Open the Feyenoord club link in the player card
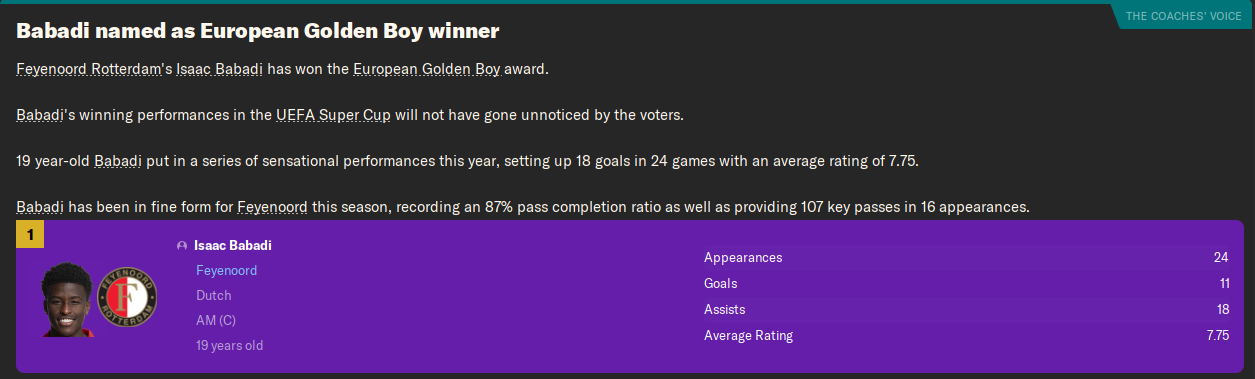This screenshot has width=1255, height=379. (226, 271)
